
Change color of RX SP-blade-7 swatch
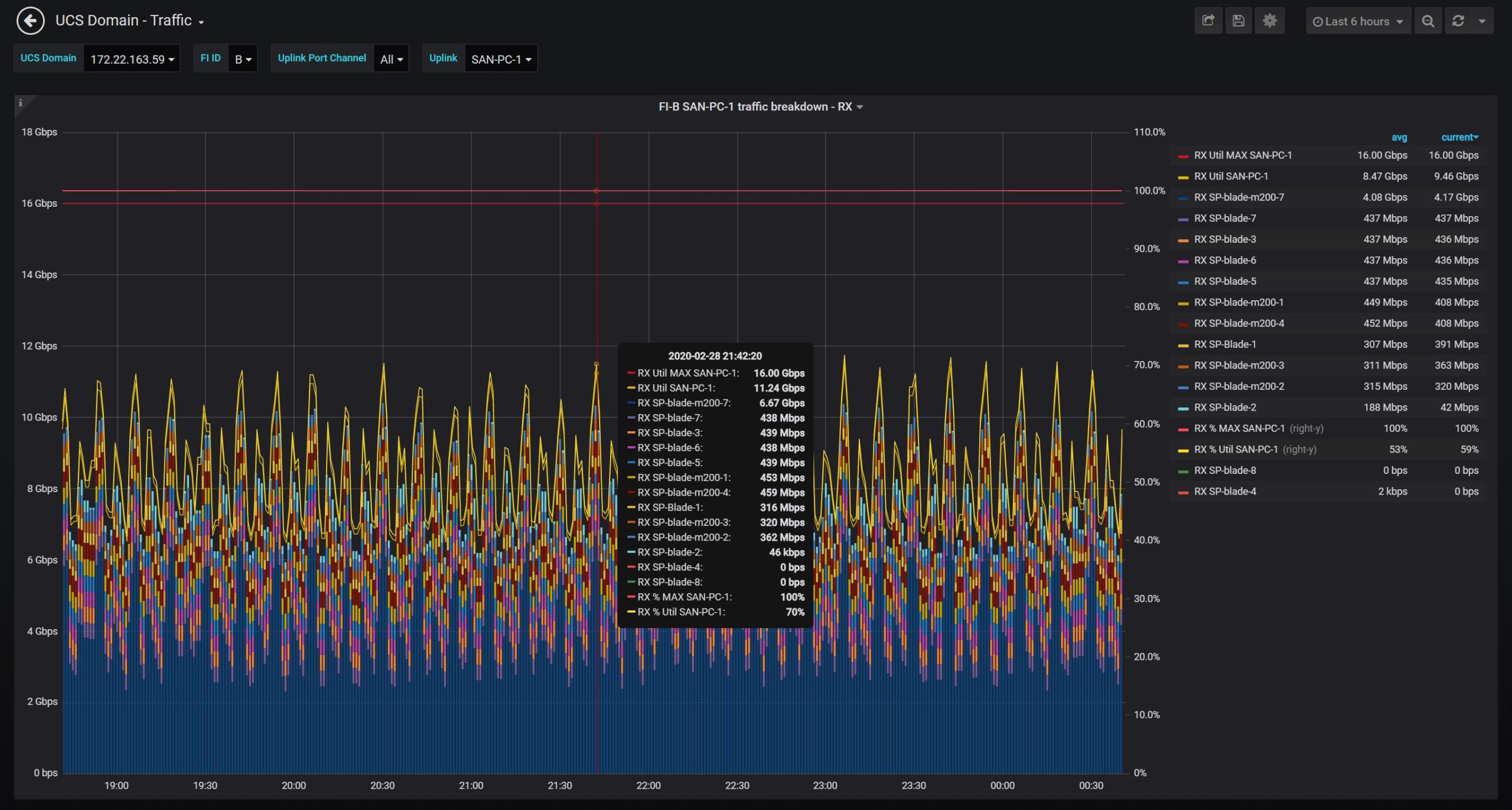click(x=1183, y=219)
